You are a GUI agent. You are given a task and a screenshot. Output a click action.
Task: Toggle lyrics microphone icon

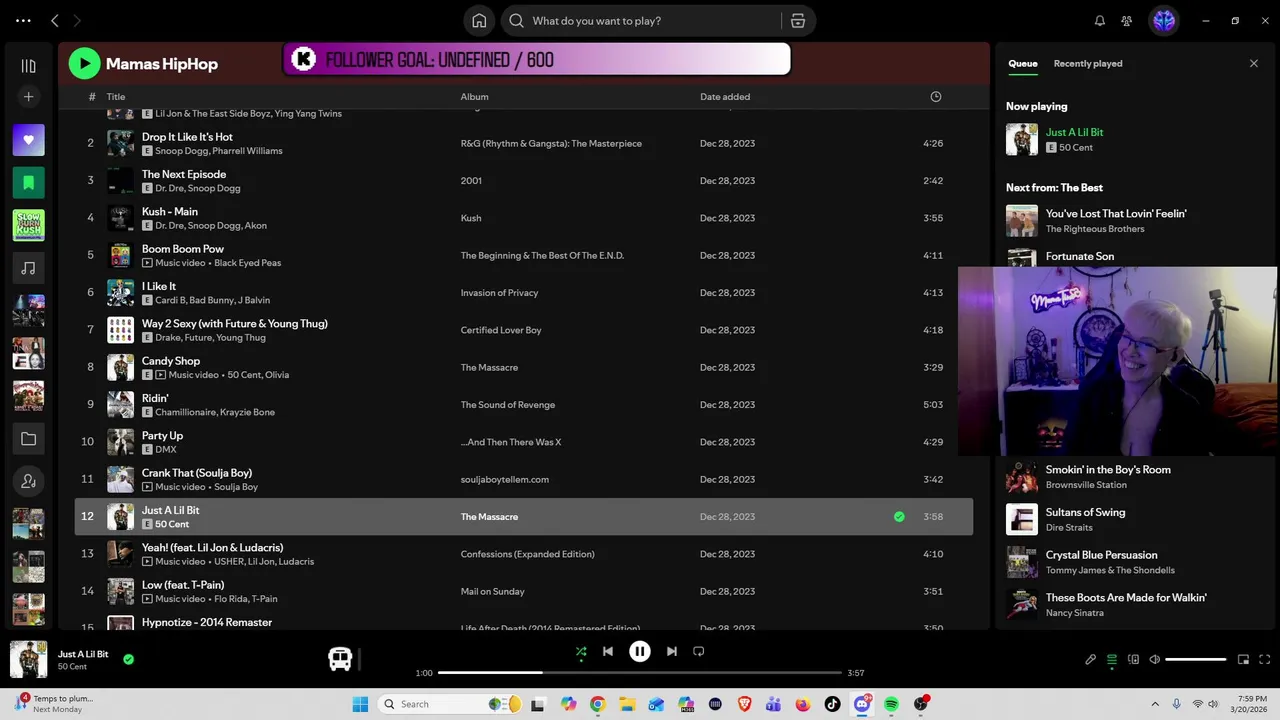click(x=1091, y=660)
